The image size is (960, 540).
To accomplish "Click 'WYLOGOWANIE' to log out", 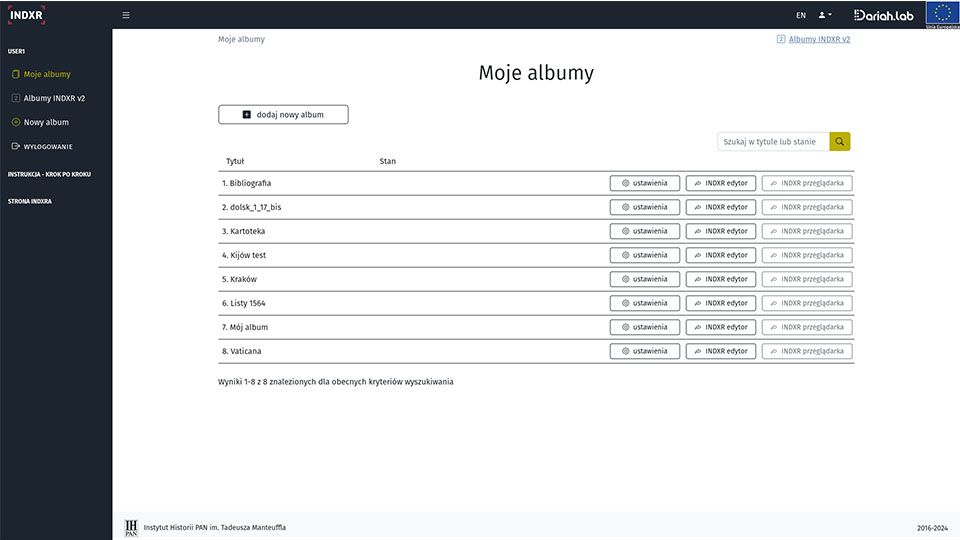I will (x=48, y=147).
